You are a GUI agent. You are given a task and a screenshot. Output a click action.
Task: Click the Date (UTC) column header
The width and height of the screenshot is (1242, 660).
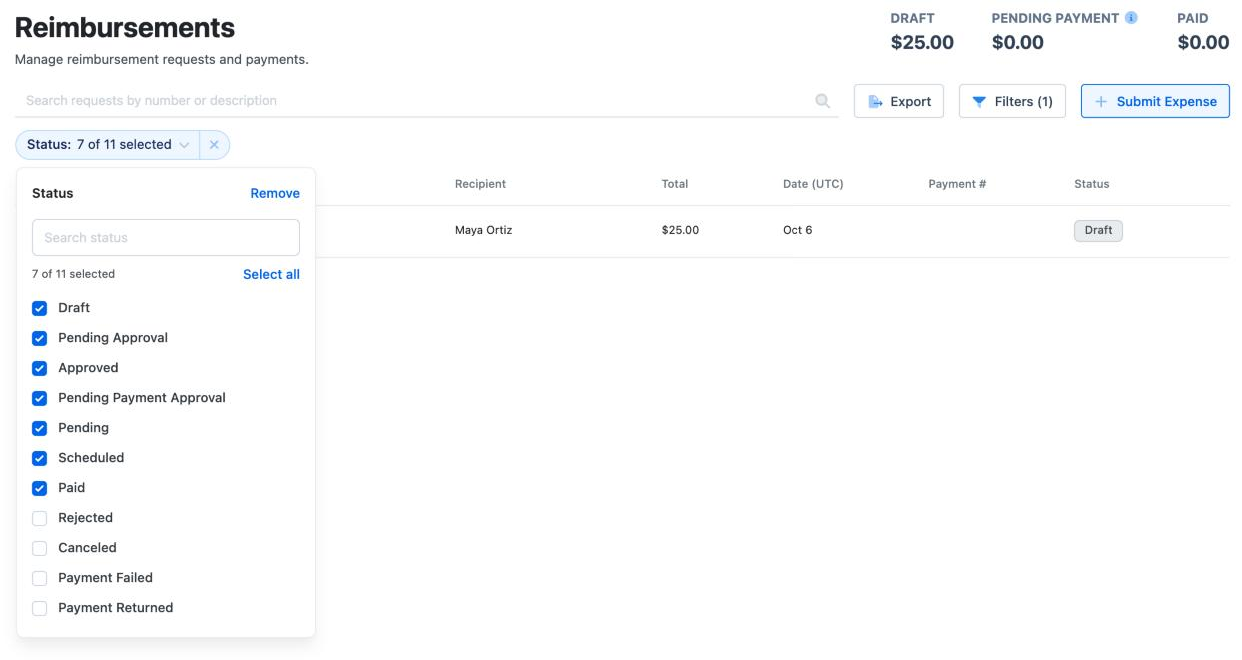(813, 184)
